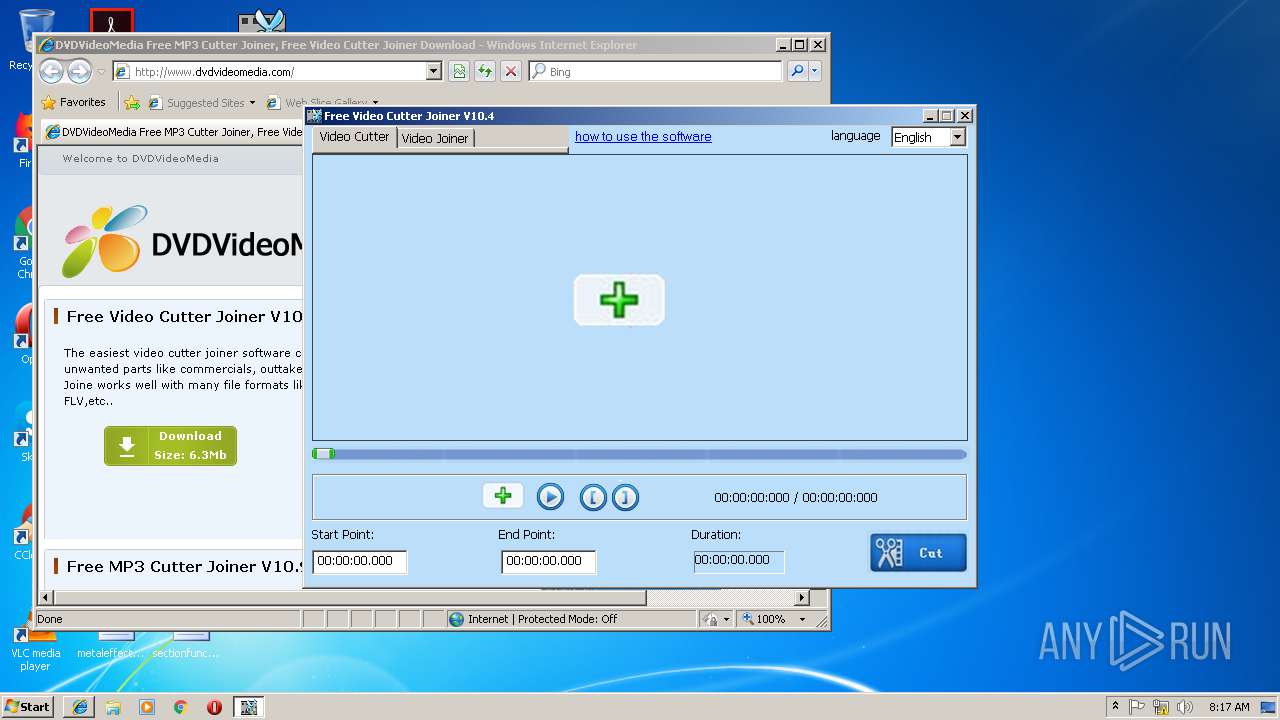Screen dimensions: 1280x720
Task: Click the sectionfunc desktop file icon
Action: 186,646
